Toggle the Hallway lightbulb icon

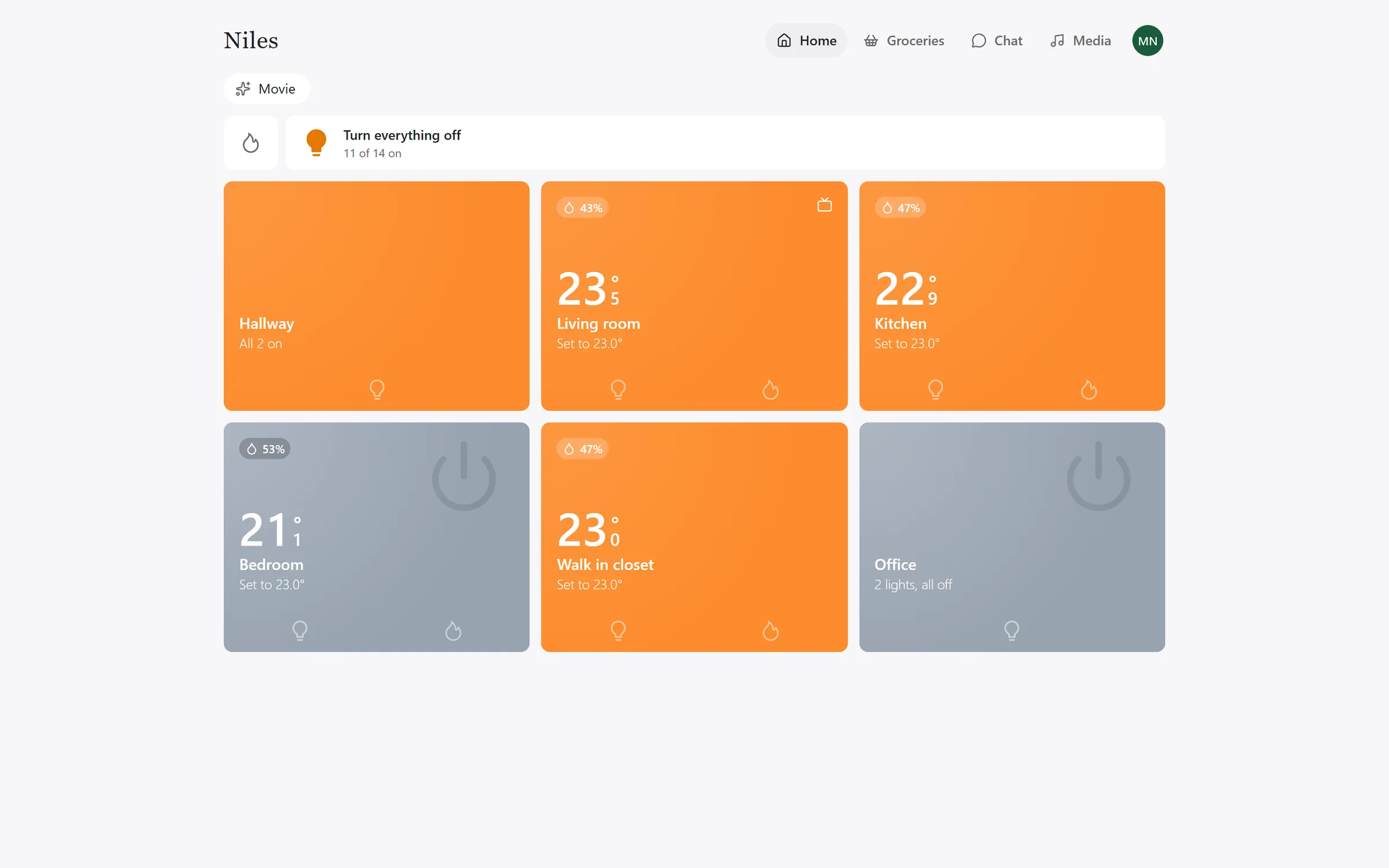coord(377,389)
